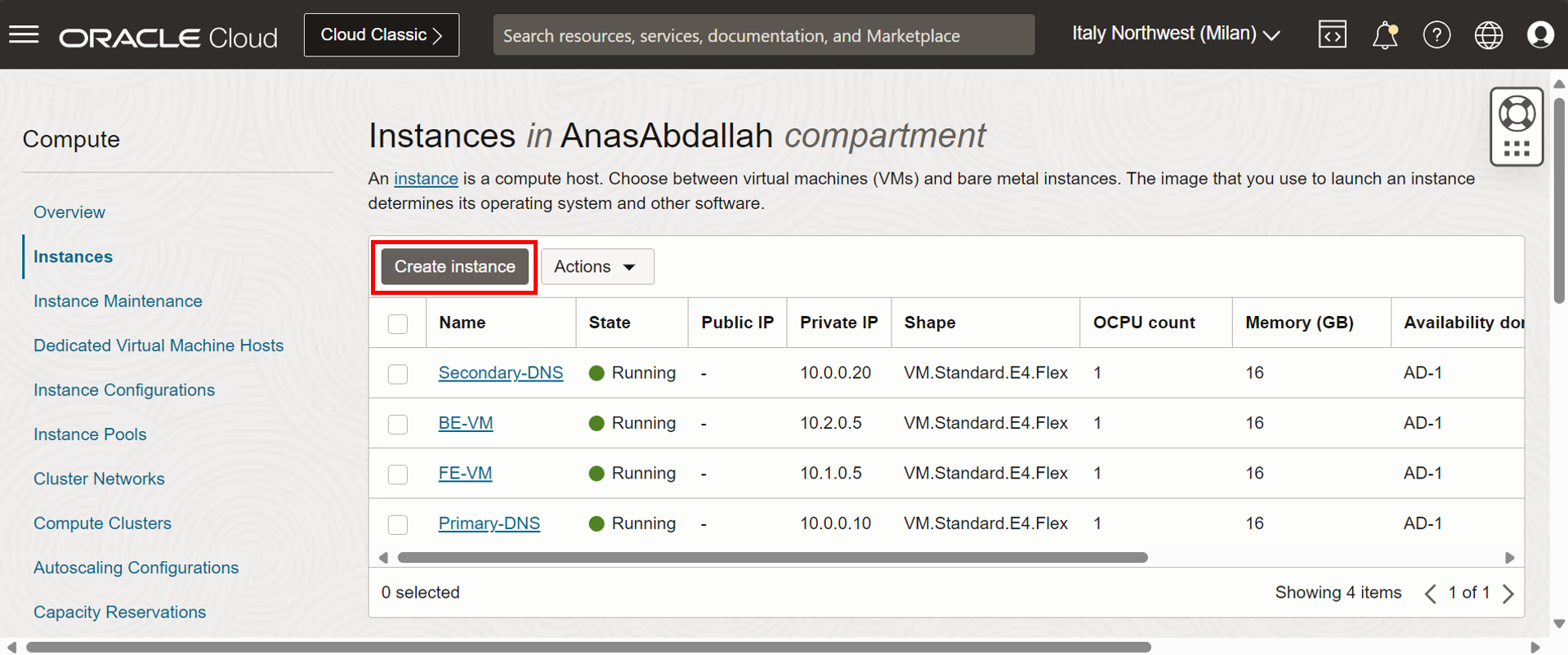Click the page scroll up arrow

(1559, 83)
